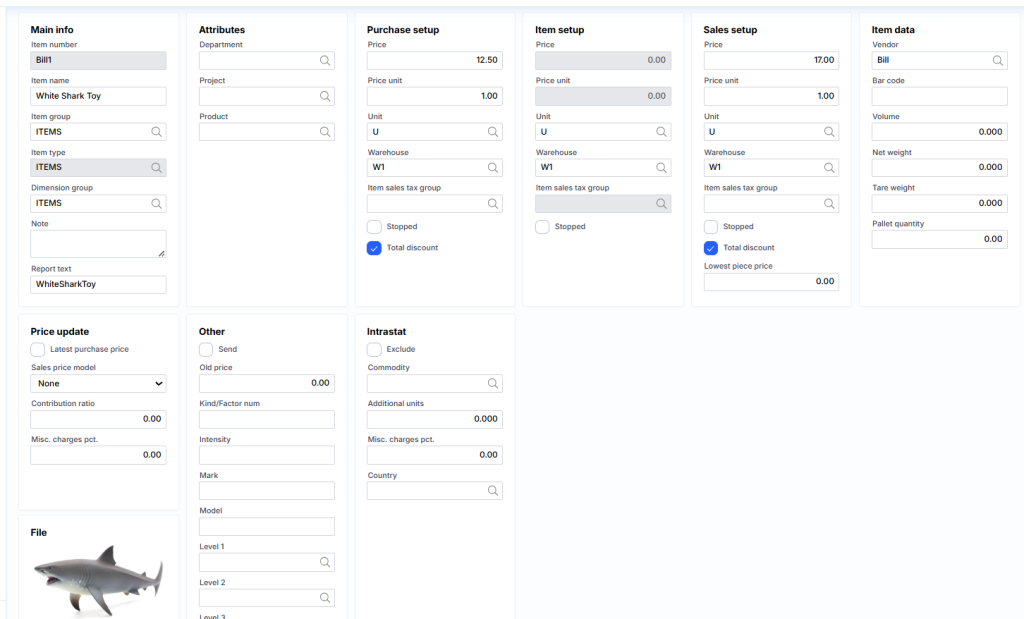Click the Lowest piece price field
This screenshot has width=1024, height=619.
click(x=771, y=282)
